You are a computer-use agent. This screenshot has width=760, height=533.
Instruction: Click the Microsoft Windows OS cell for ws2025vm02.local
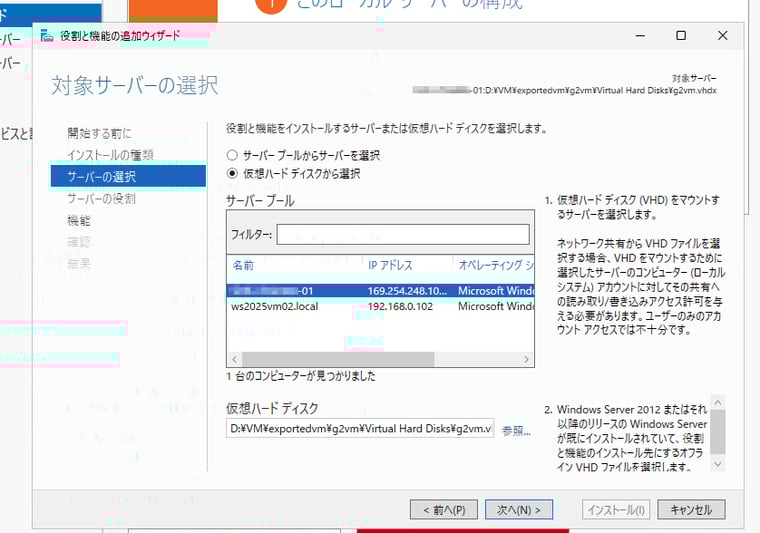[496, 306]
